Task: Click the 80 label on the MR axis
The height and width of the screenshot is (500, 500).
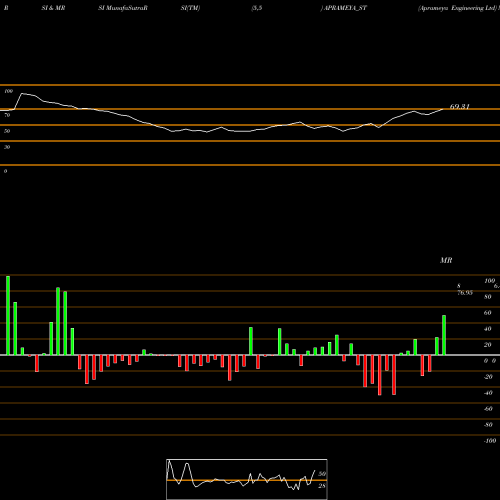Action: click(488, 297)
